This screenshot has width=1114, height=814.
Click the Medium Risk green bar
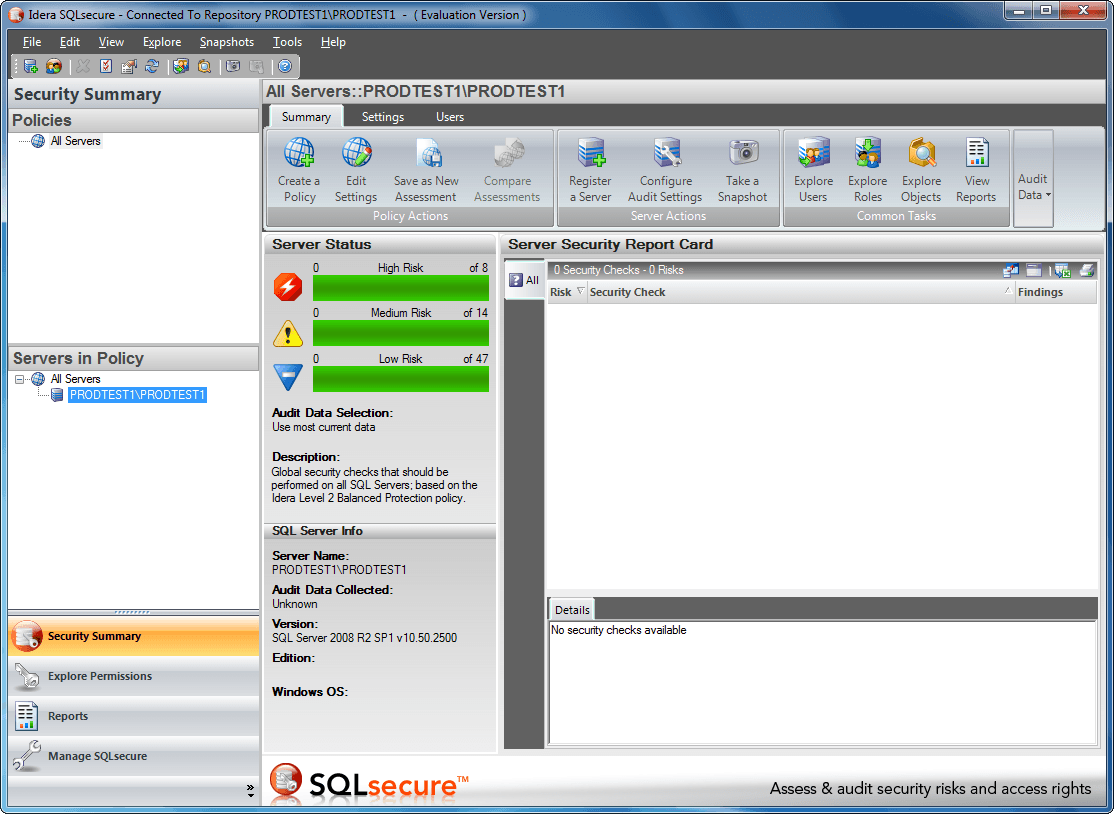pos(401,333)
